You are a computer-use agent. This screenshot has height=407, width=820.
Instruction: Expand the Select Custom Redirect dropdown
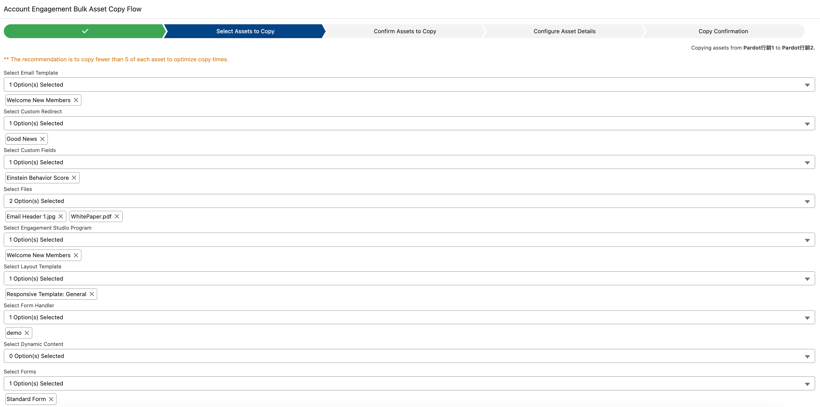408,124
